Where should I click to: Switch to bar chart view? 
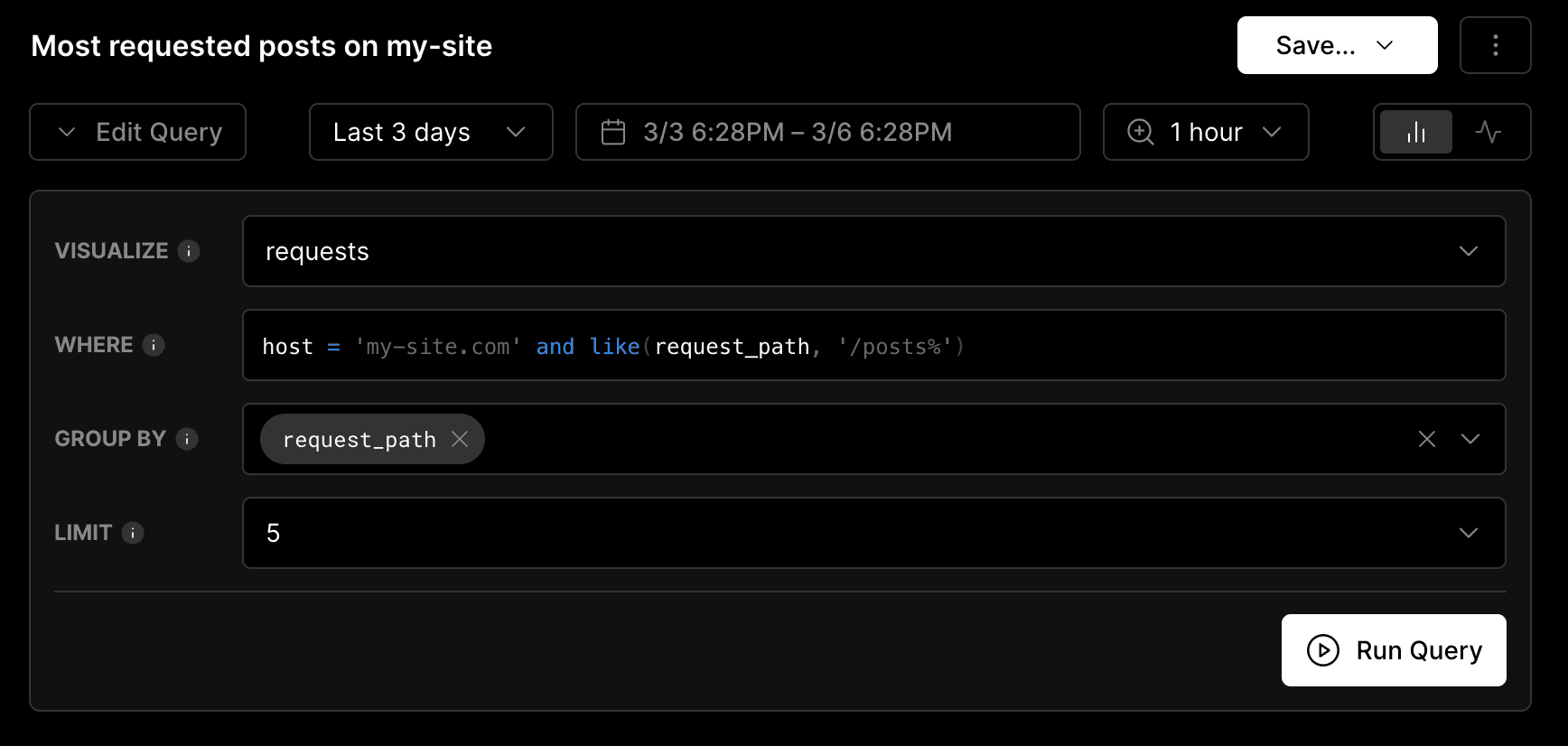(x=1416, y=133)
